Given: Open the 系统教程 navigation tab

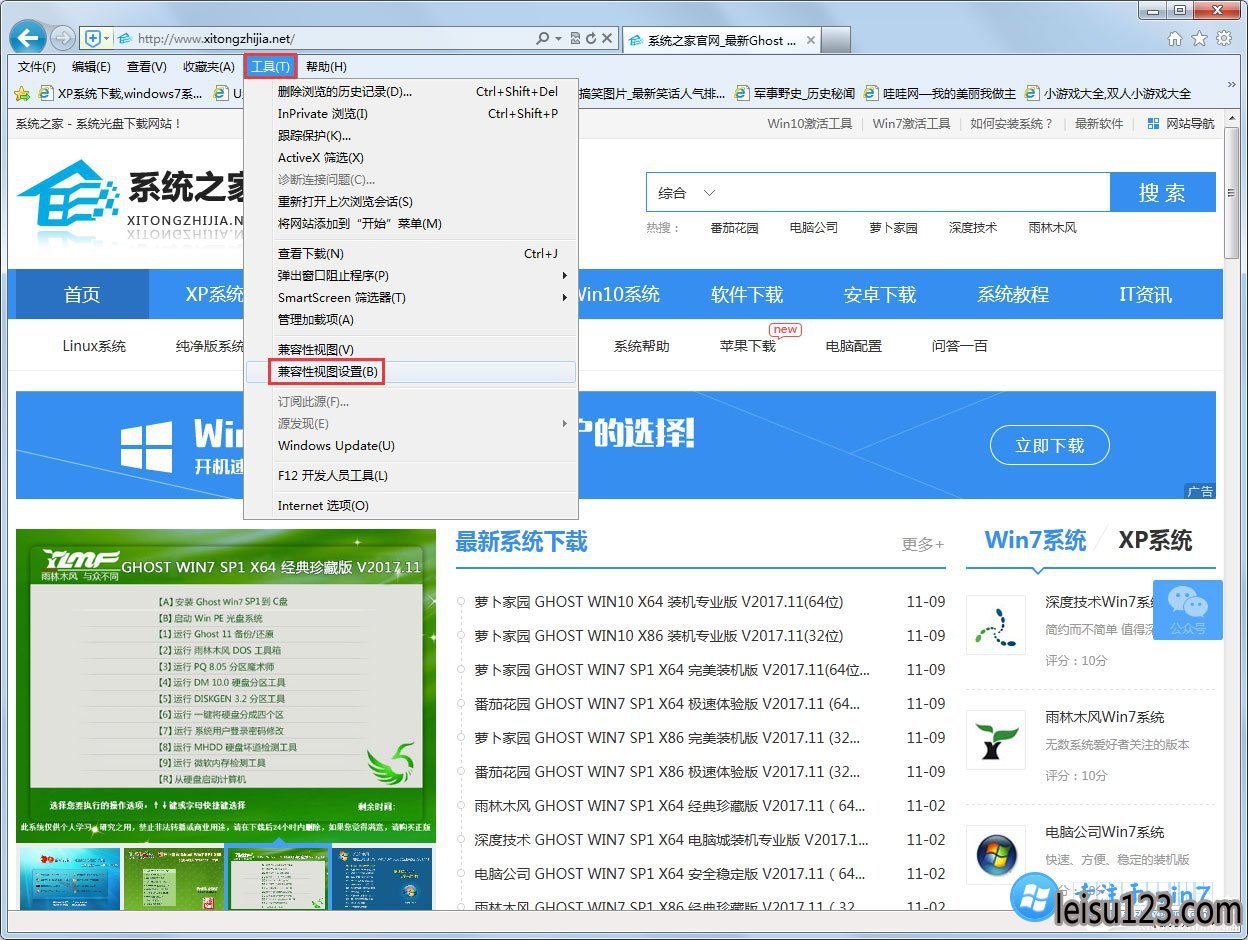Looking at the screenshot, I should pos(1013,294).
